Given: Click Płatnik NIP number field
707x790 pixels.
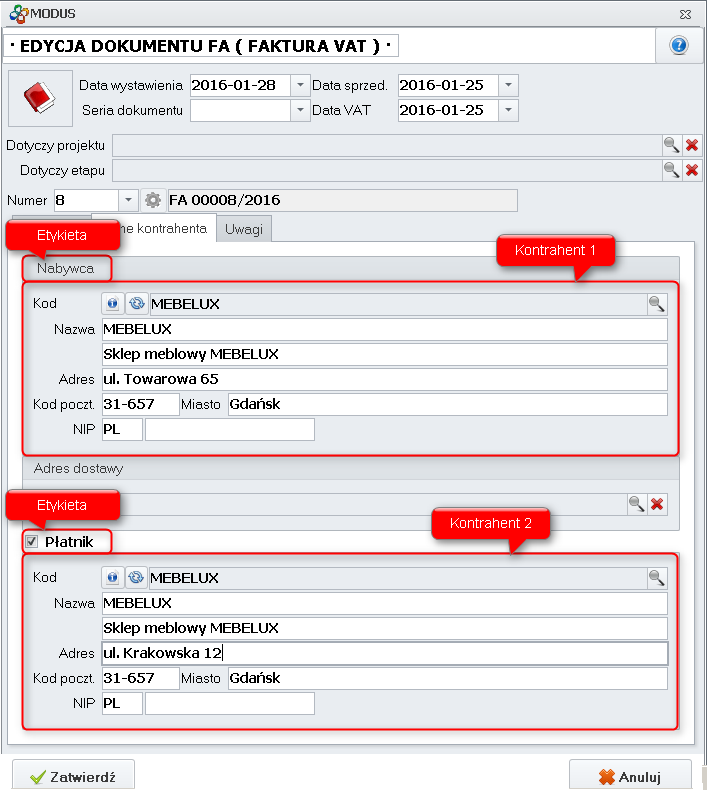Looking at the screenshot, I should [x=230, y=703].
